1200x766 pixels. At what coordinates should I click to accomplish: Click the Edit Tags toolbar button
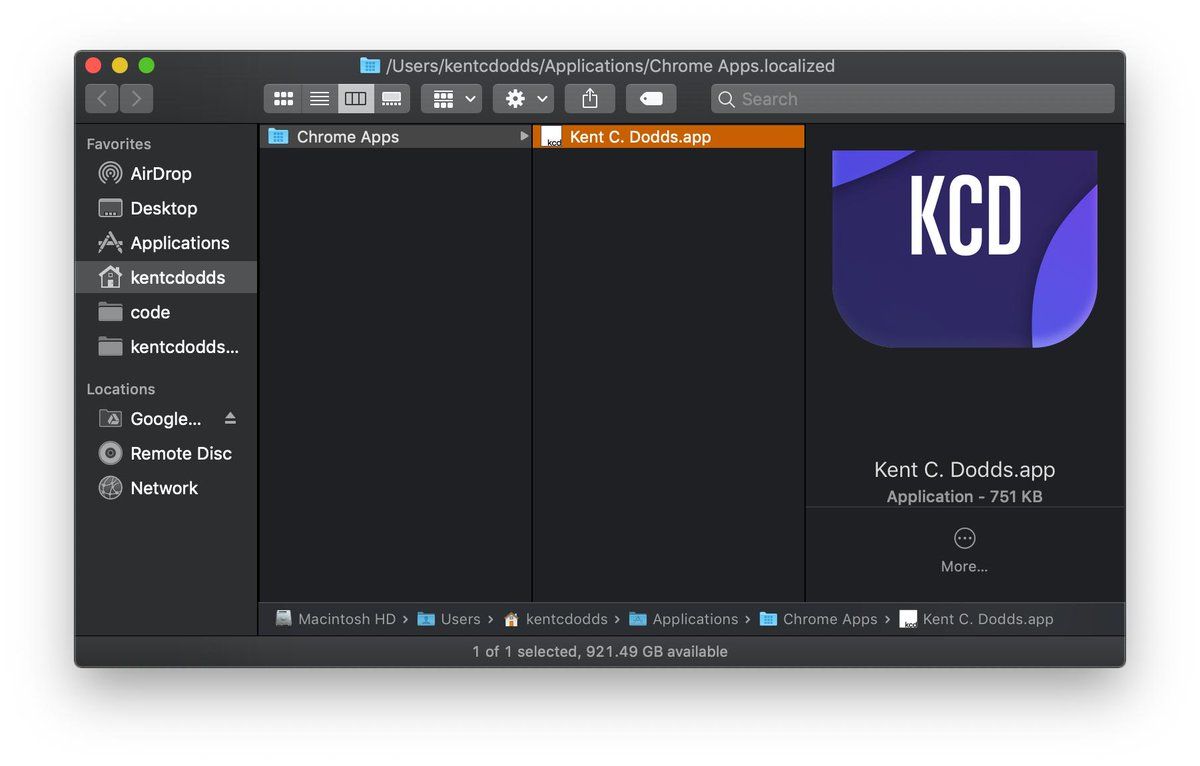click(651, 99)
